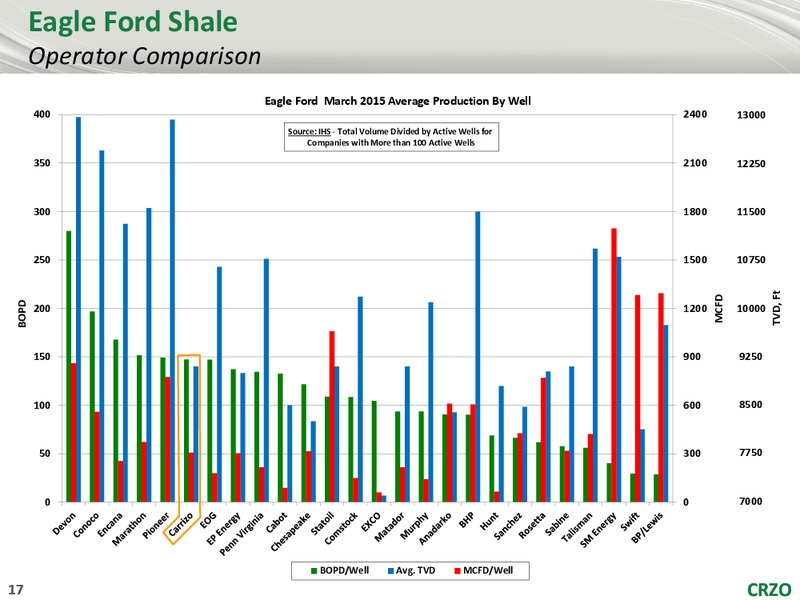Click the 'Talisman' axis label
This screenshot has width=800, height=600.
[577, 527]
